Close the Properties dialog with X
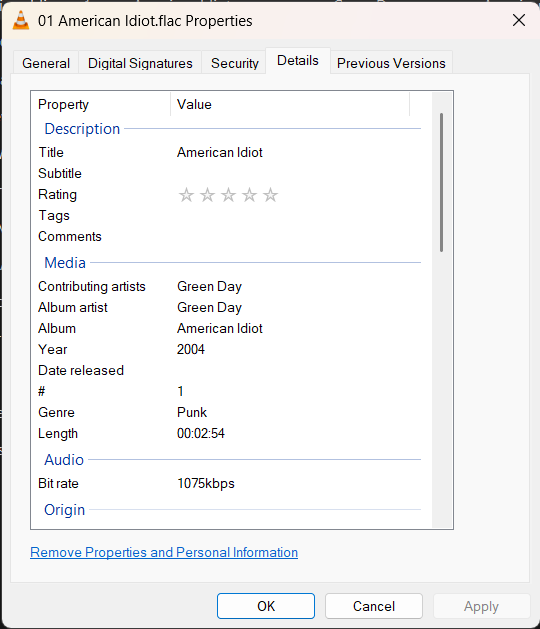The height and width of the screenshot is (629, 540). (519, 20)
